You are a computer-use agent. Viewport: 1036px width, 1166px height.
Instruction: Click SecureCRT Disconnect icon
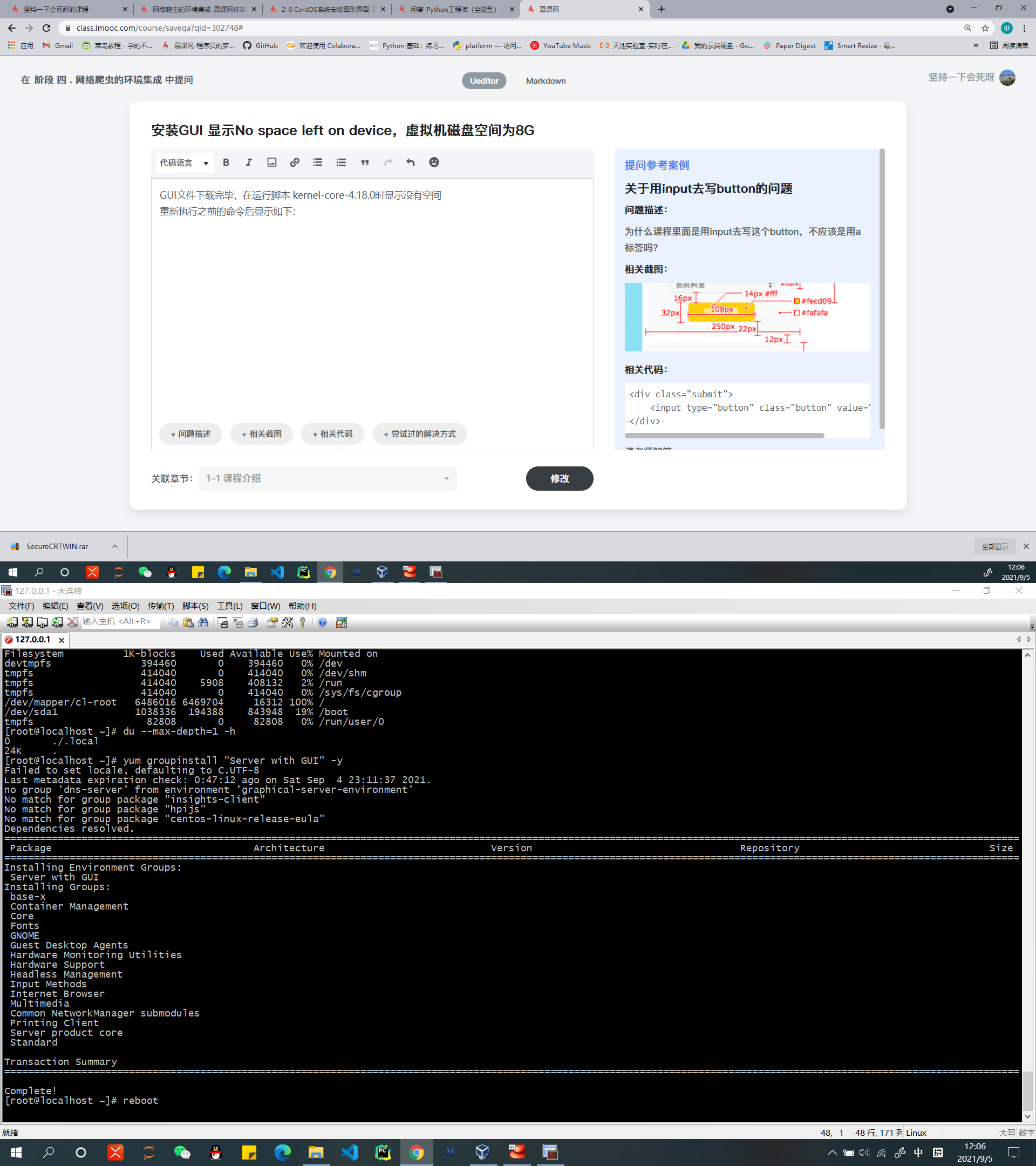point(72,622)
